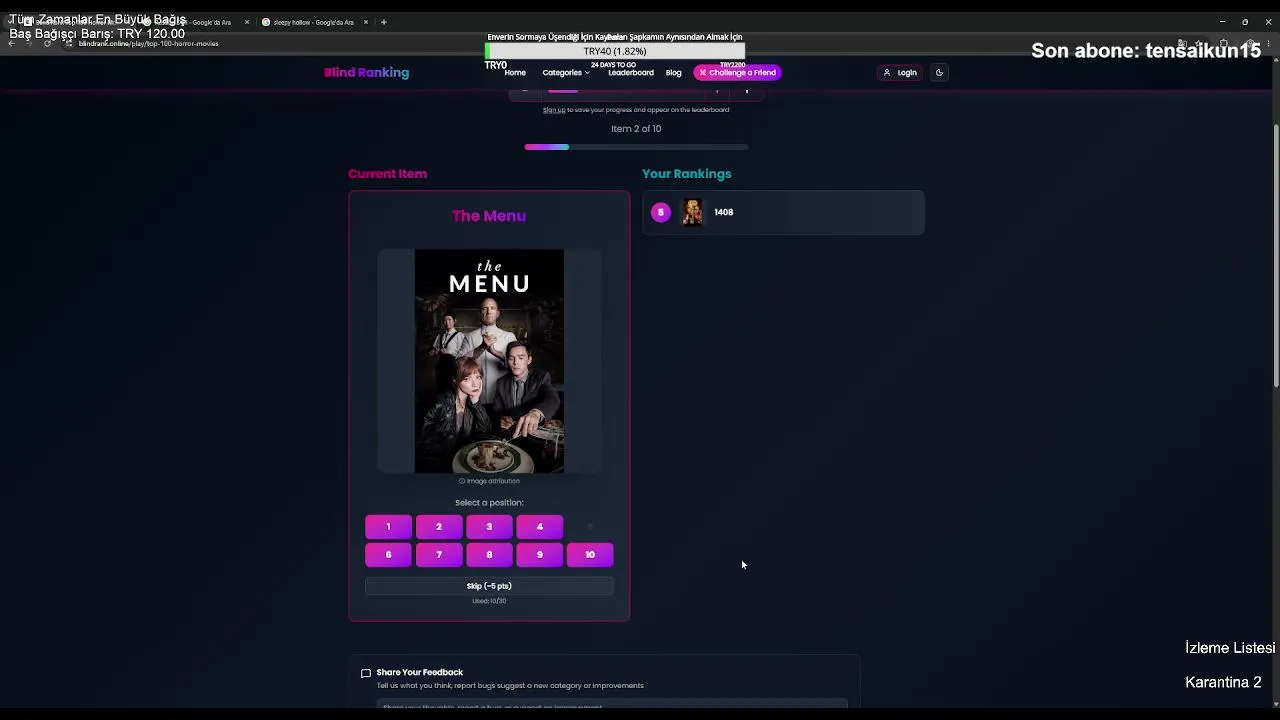Place The Menu at position 4
Image resolution: width=1280 pixels, height=720 pixels.
pyautogui.click(x=539, y=527)
